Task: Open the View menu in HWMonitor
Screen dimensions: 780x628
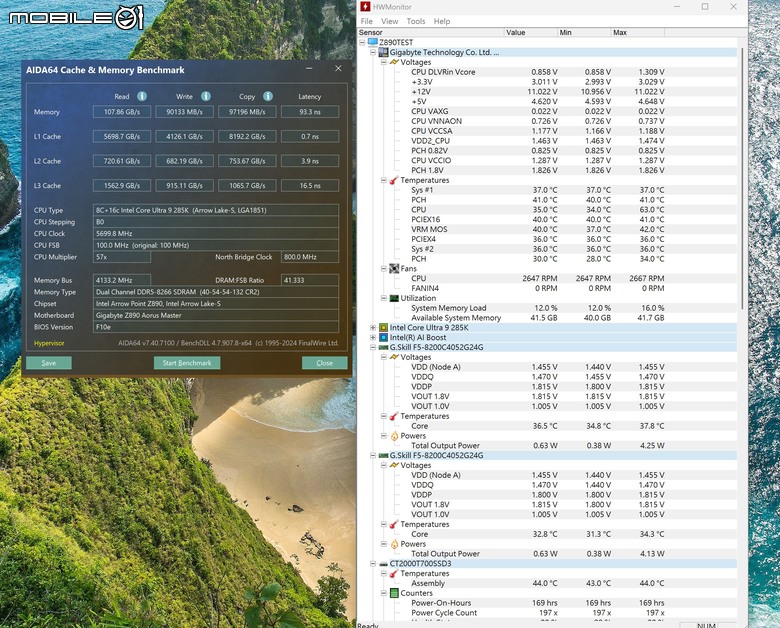Action: (x=390, y=21)
